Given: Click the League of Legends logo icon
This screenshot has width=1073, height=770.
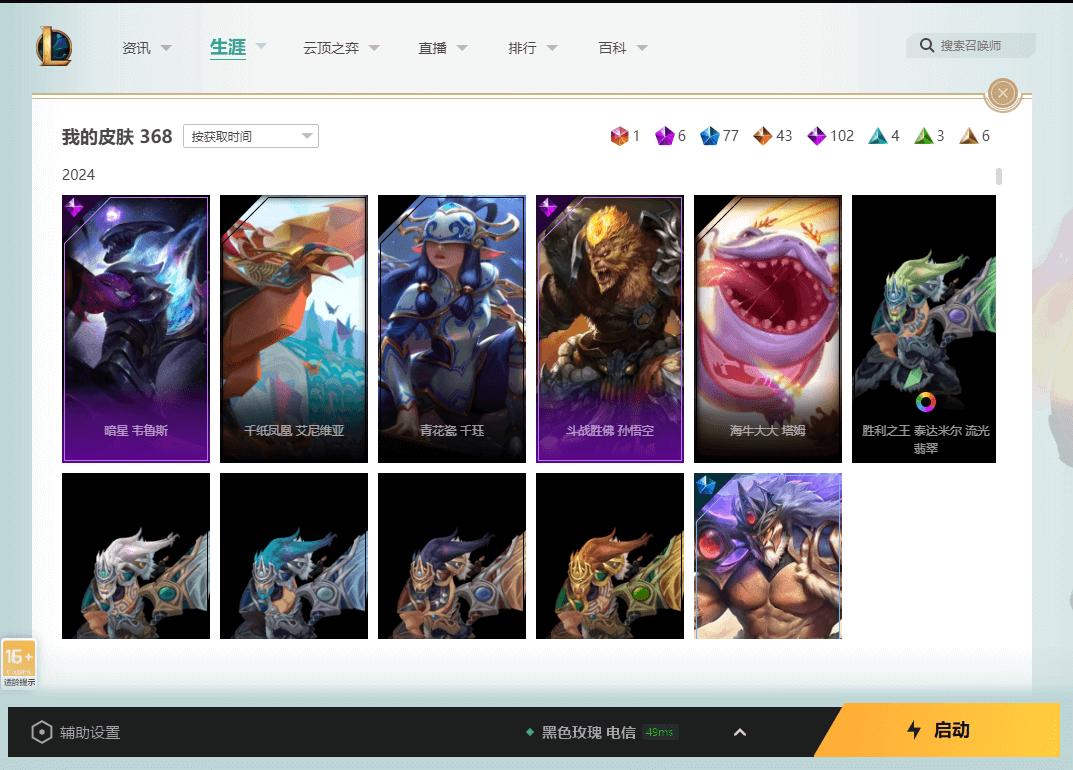Looking at the screenshot, I should point(54,46).
